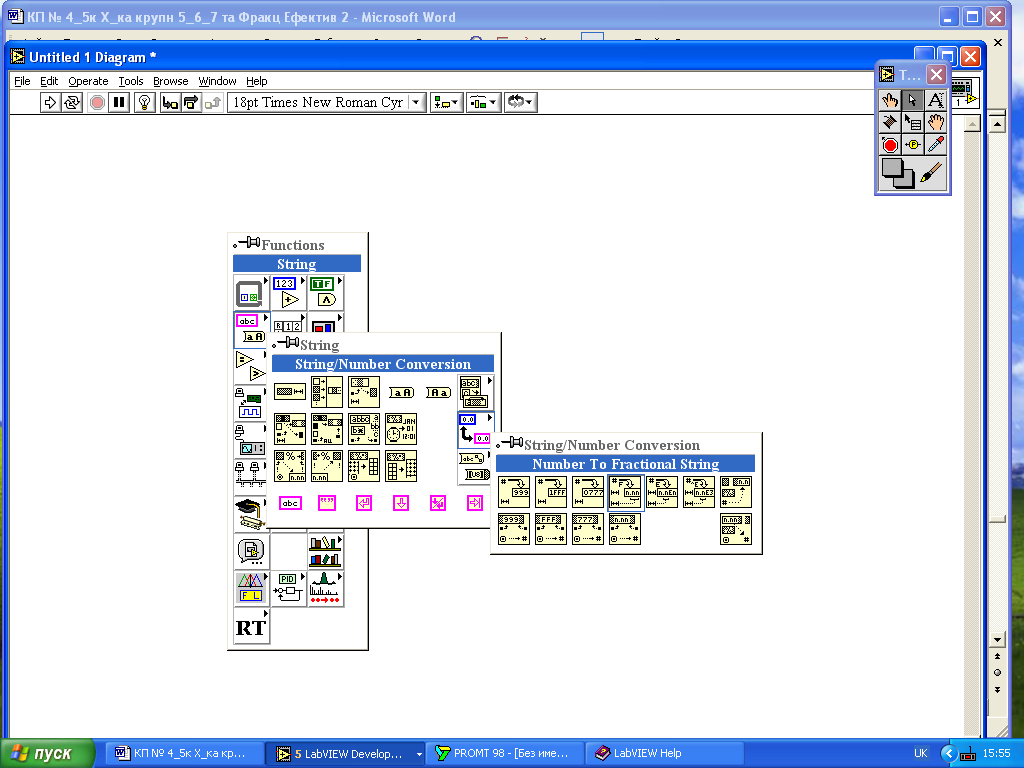Select Number To Fractional String function
This screenshot has height=768, width=1024.
coord(625,492)
